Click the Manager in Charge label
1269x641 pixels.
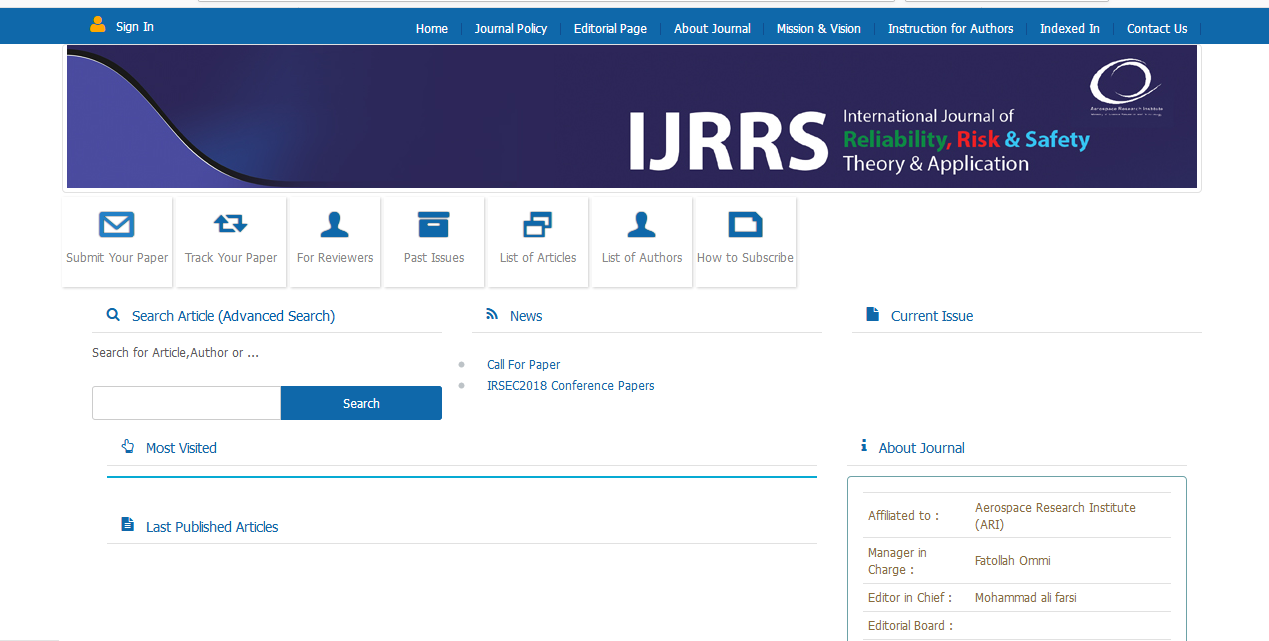897,561
